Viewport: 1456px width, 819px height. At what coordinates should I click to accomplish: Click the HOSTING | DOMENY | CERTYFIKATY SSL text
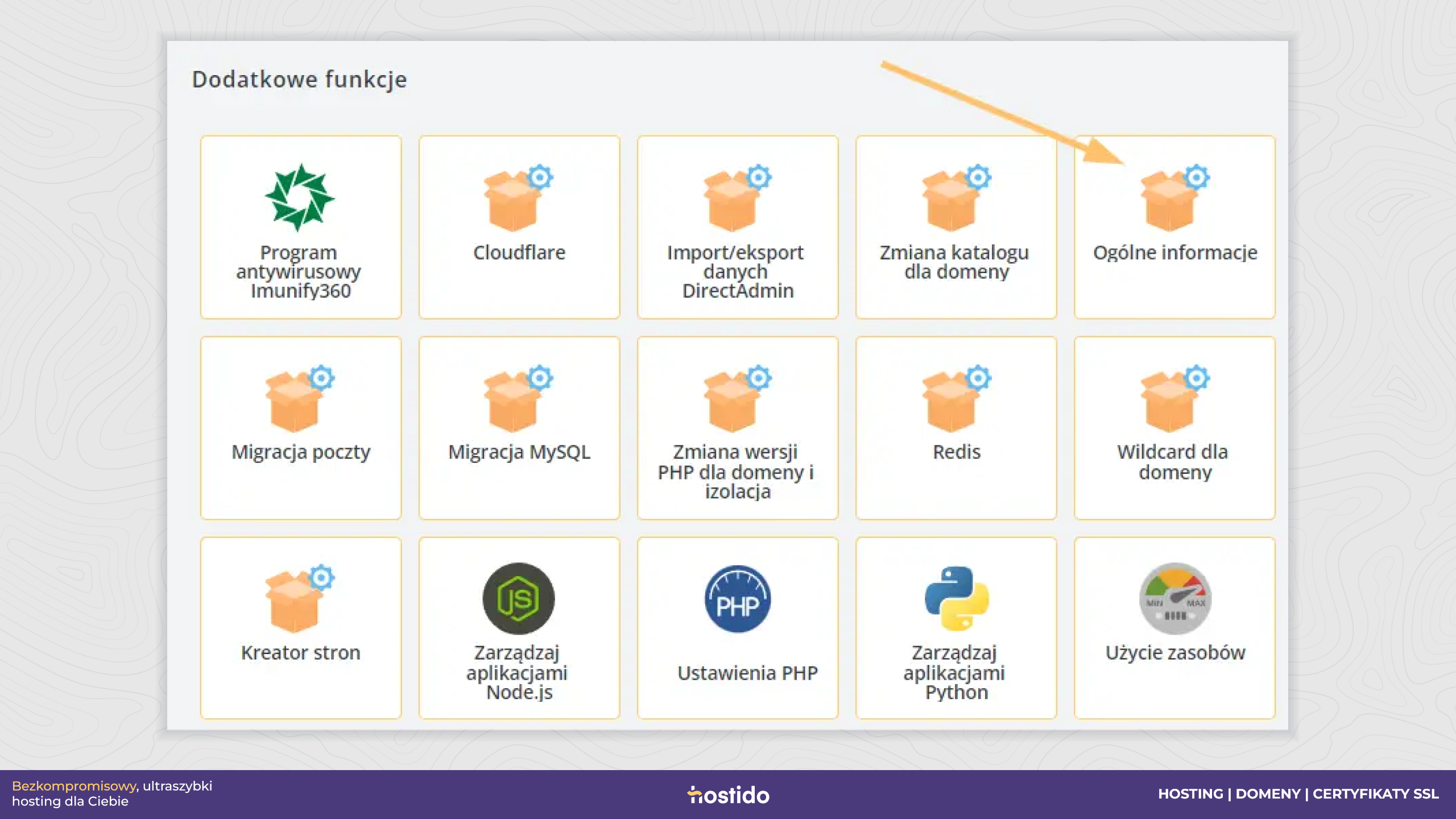(1298, 794)
